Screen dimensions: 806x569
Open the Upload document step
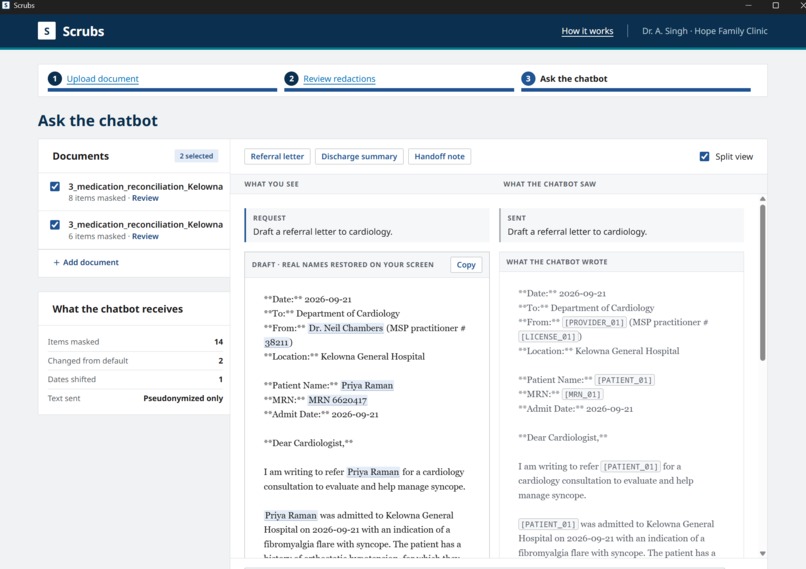pyautogui.click(x=102, y=79)
